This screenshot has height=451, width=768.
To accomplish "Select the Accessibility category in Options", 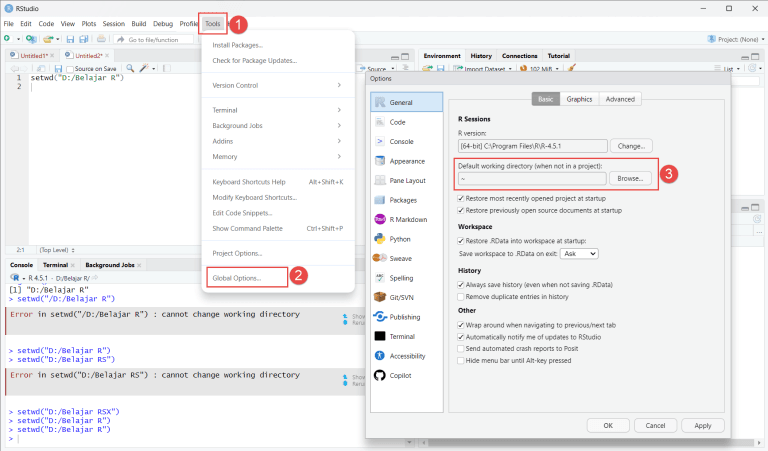I will click(x=407, y=356).
